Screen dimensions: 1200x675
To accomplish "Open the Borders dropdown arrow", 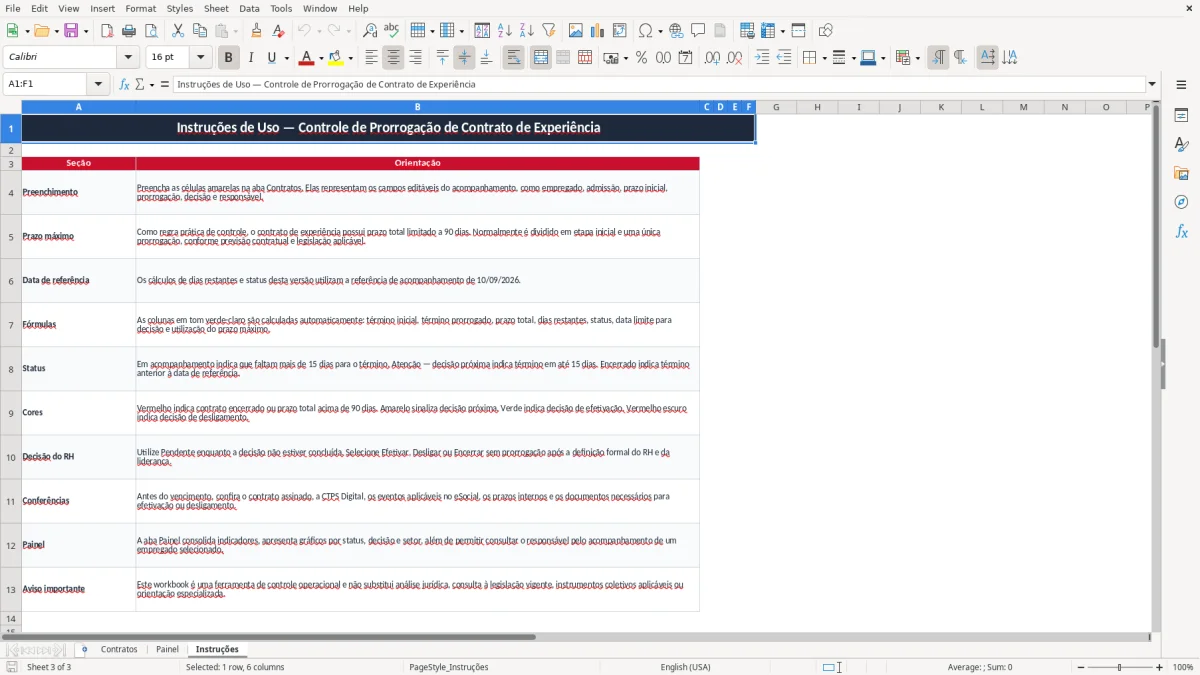I will point(823,58).
